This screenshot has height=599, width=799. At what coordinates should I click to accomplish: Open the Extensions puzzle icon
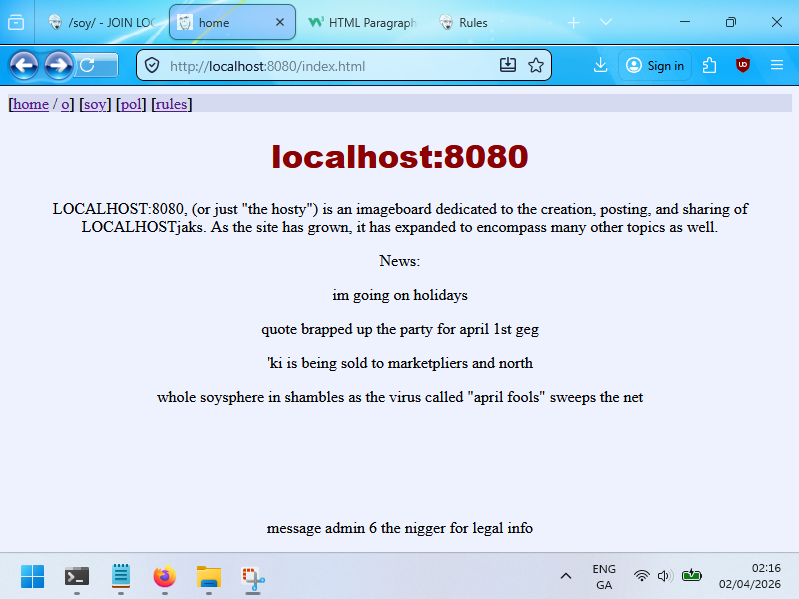pos(709,66)
